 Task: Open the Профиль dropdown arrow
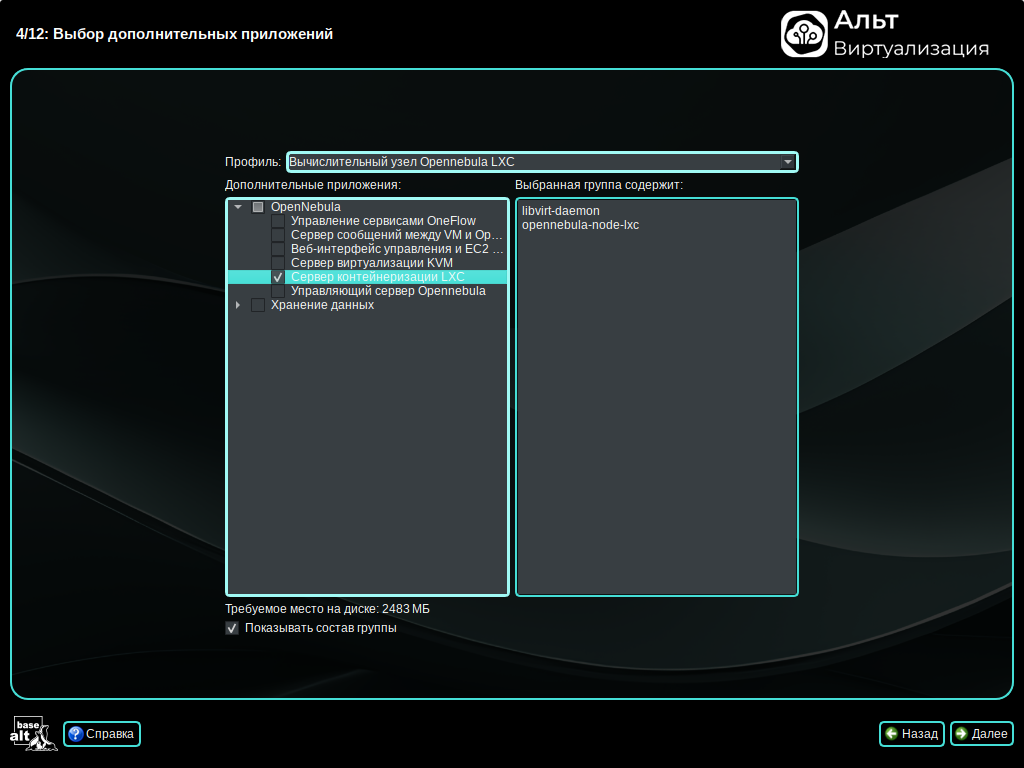[x=787, y=162]
